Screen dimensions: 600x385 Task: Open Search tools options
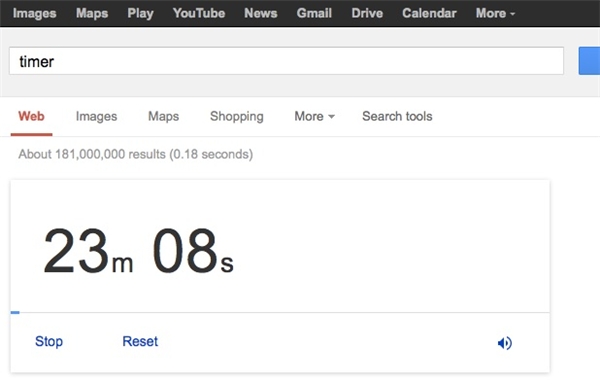(x=397, y=116)
